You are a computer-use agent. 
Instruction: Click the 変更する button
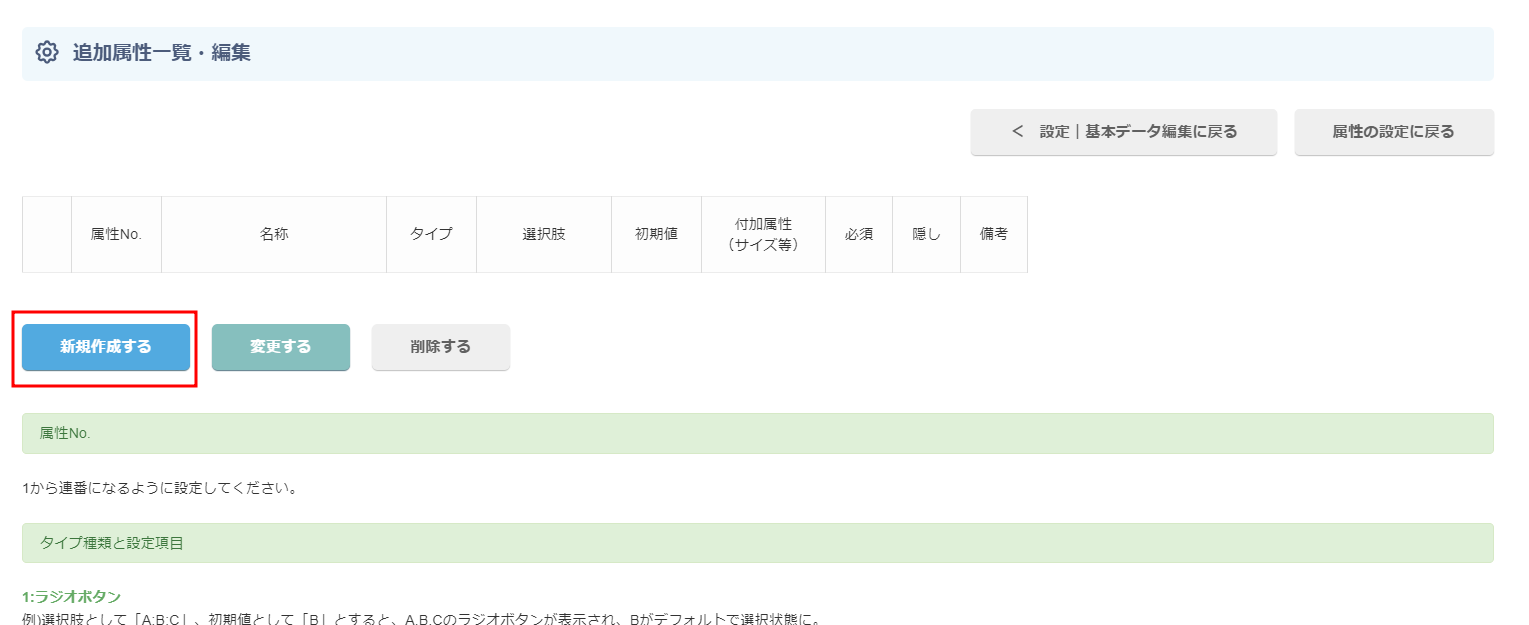click(281, 347)
